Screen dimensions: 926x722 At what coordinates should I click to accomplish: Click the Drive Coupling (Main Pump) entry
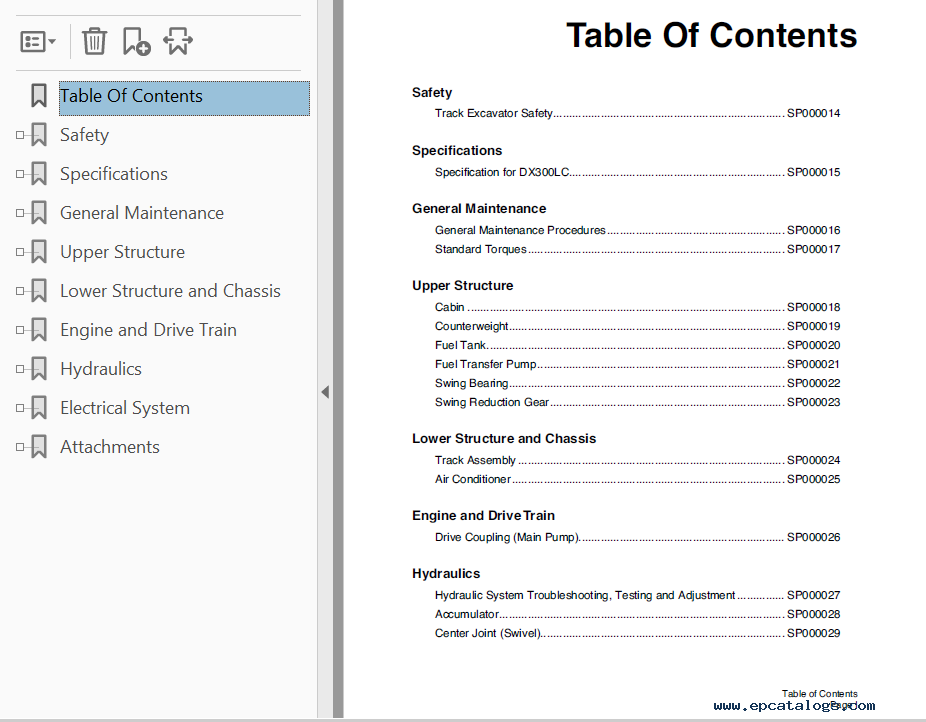pos(637,537)
